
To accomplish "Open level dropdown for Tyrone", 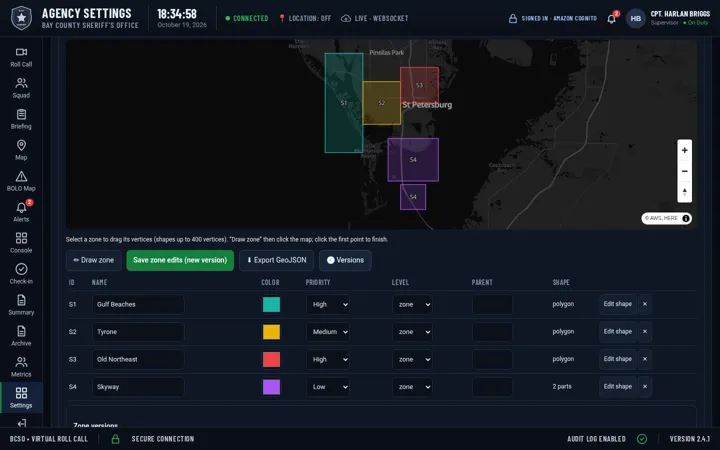I will (412, 332).
